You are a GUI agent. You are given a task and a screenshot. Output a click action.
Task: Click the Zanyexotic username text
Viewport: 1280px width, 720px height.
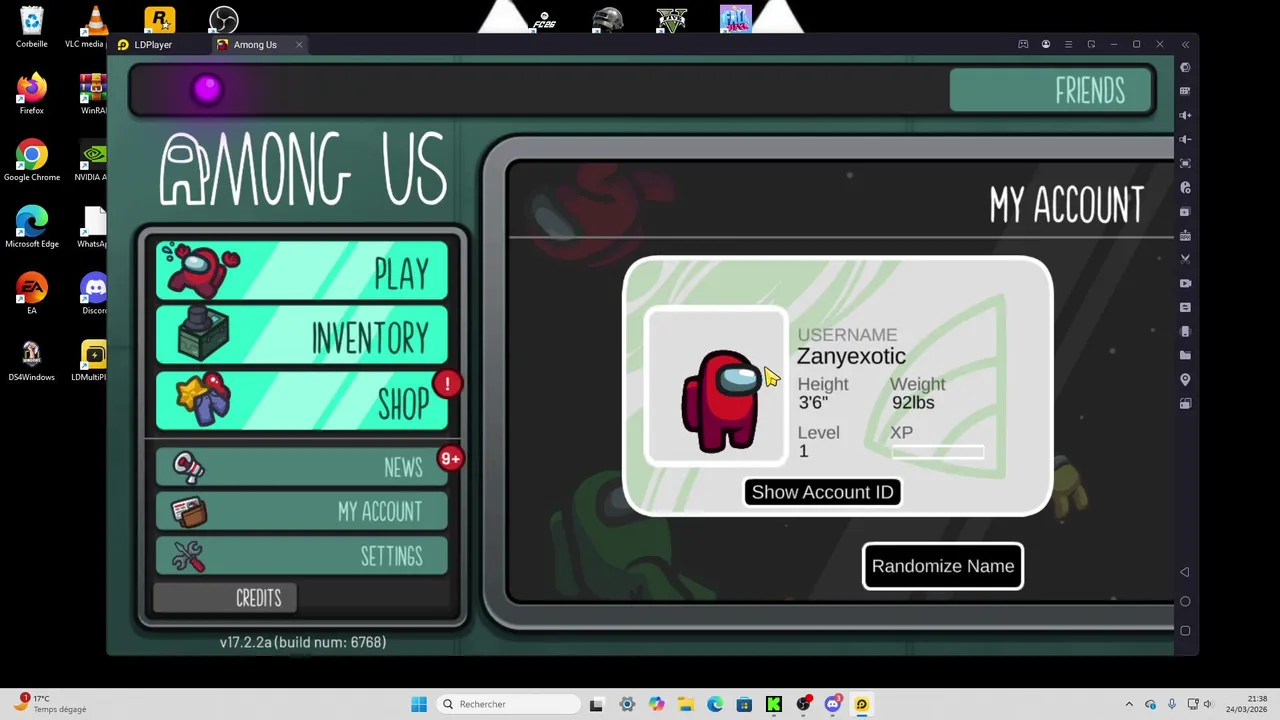[x=851, y=356]
